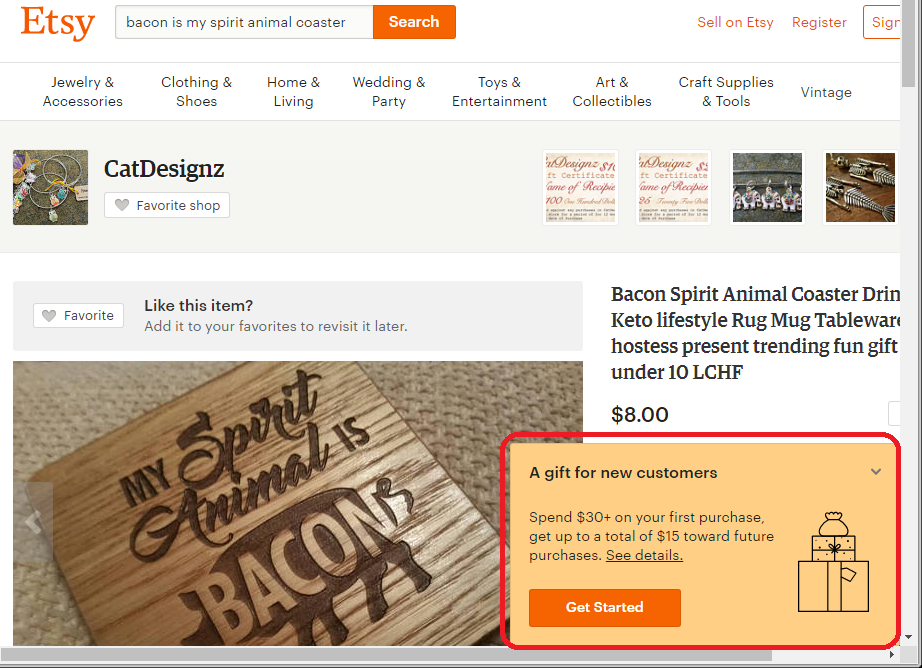Open the skeleton mermaid listing thumbnail

860,188
